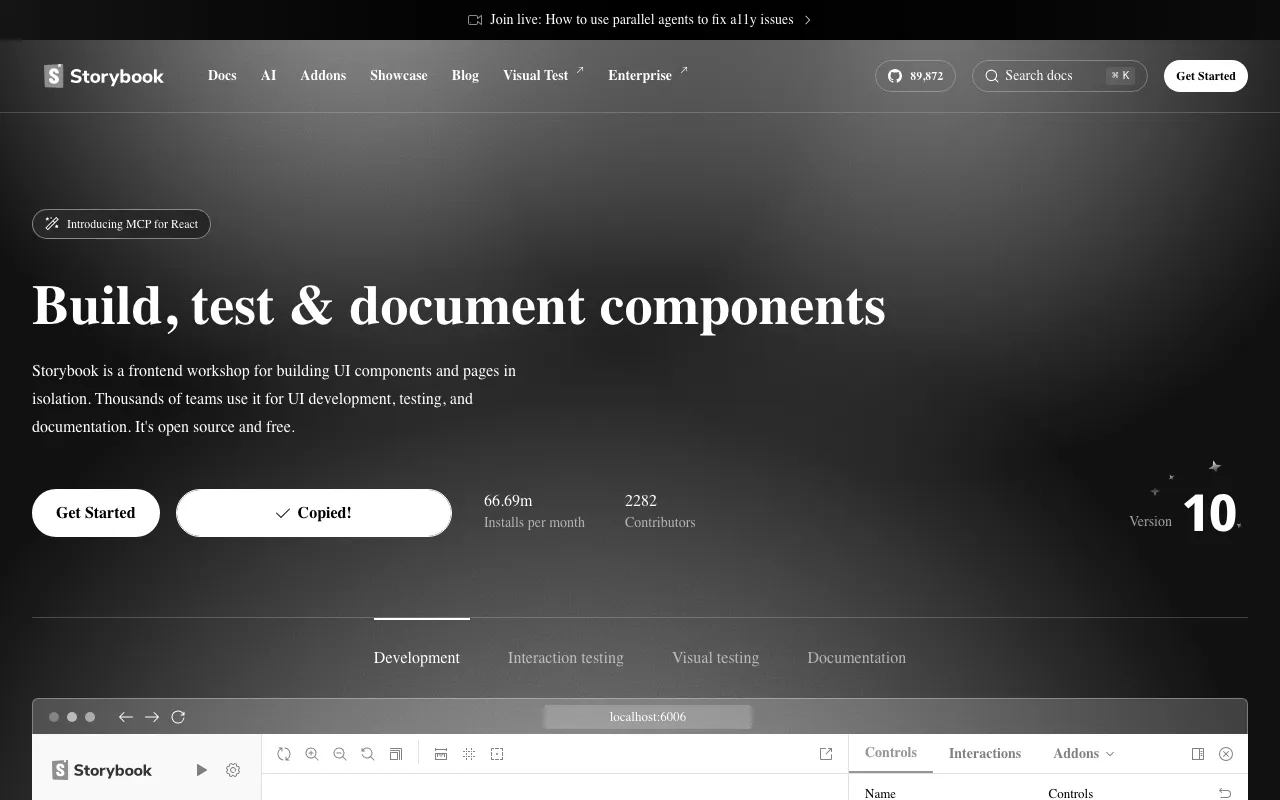Zoom in on the story canvas
The width and height of the screenshot is (1280, 800).
pos(312,754)
